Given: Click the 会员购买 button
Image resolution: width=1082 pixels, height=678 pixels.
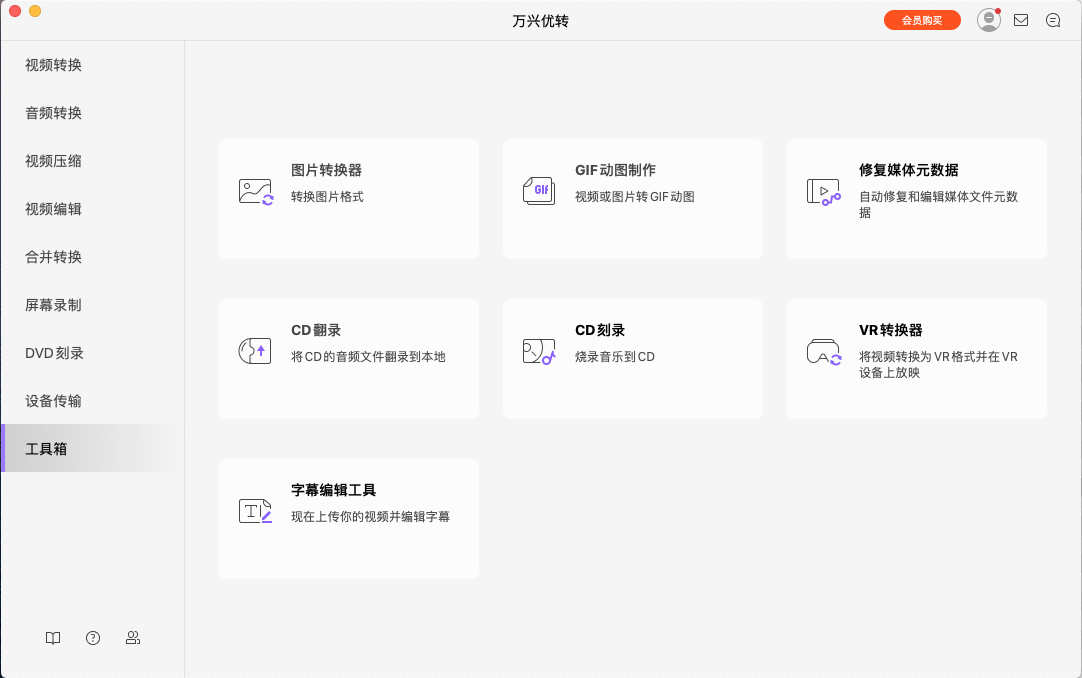Looking at the screenshot, I should point(921,19).
